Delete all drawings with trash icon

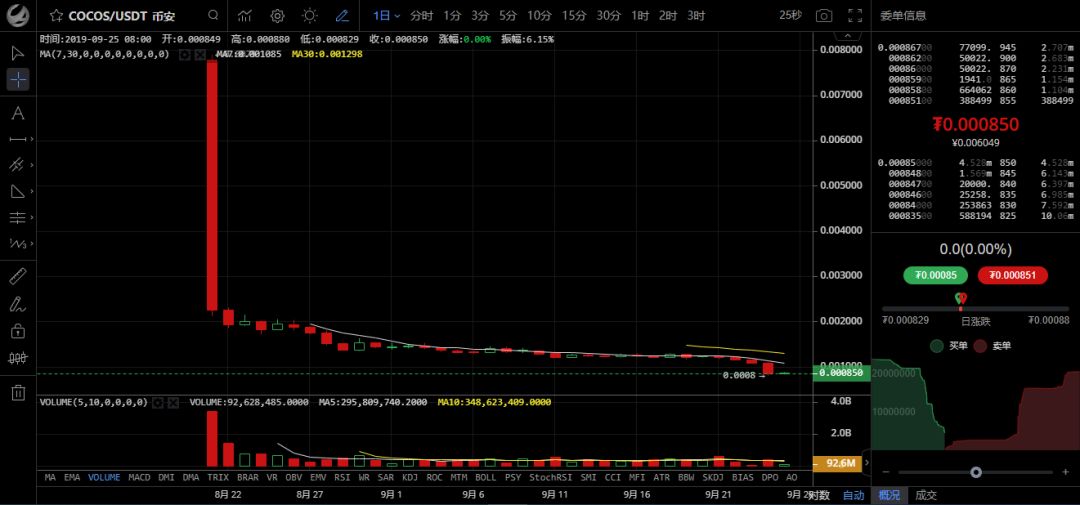[x=18, y=392]
